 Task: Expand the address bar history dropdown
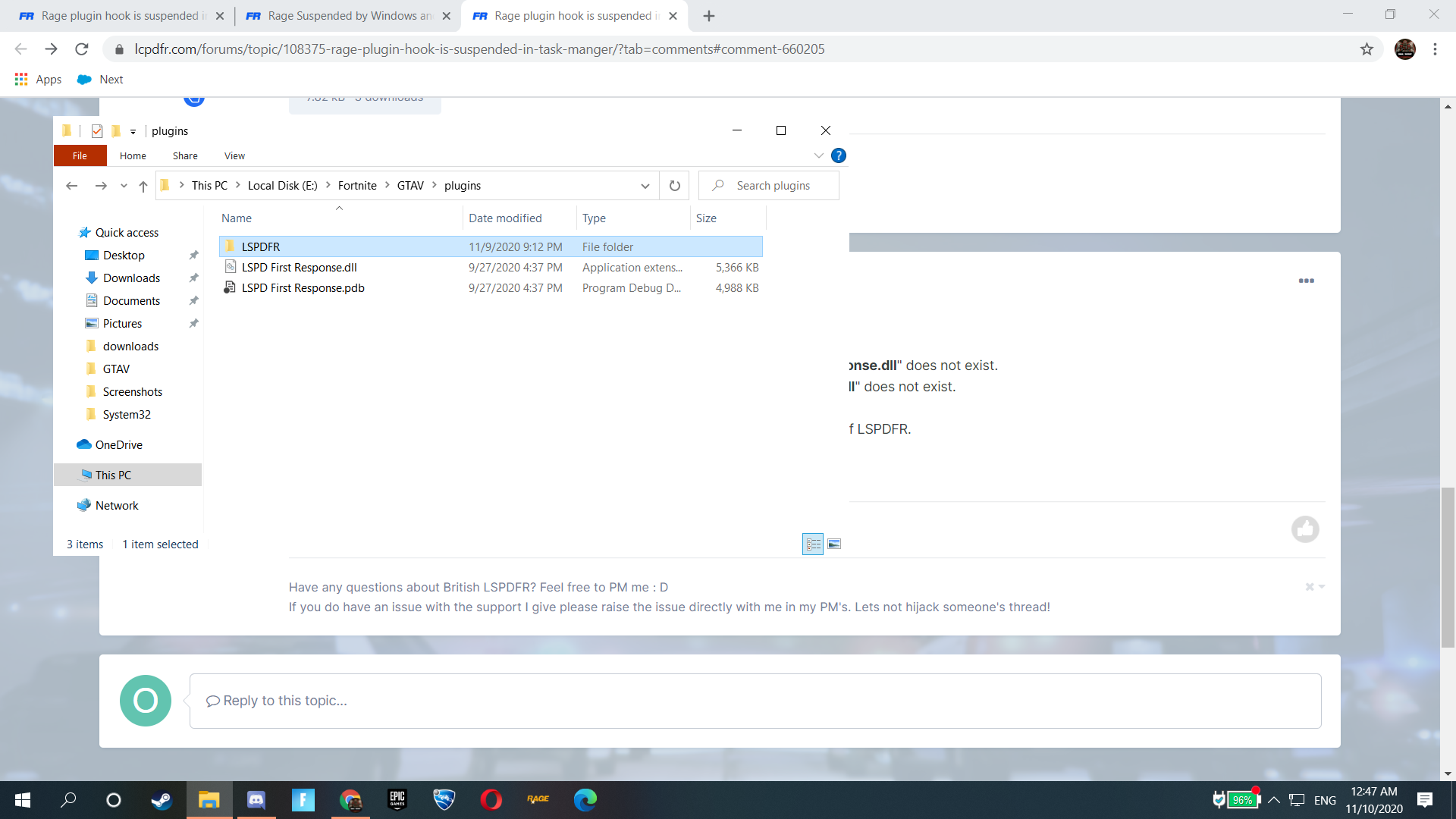click(x=645, y=186)
